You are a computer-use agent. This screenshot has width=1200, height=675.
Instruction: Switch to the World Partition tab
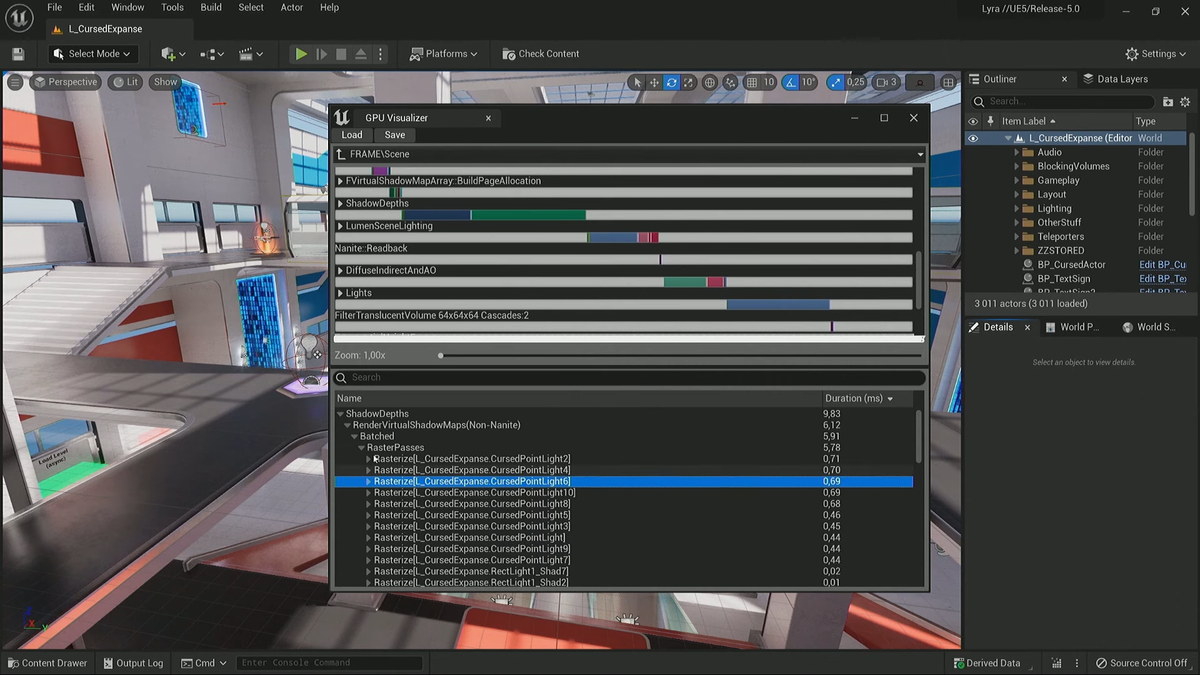(1072, 327)
